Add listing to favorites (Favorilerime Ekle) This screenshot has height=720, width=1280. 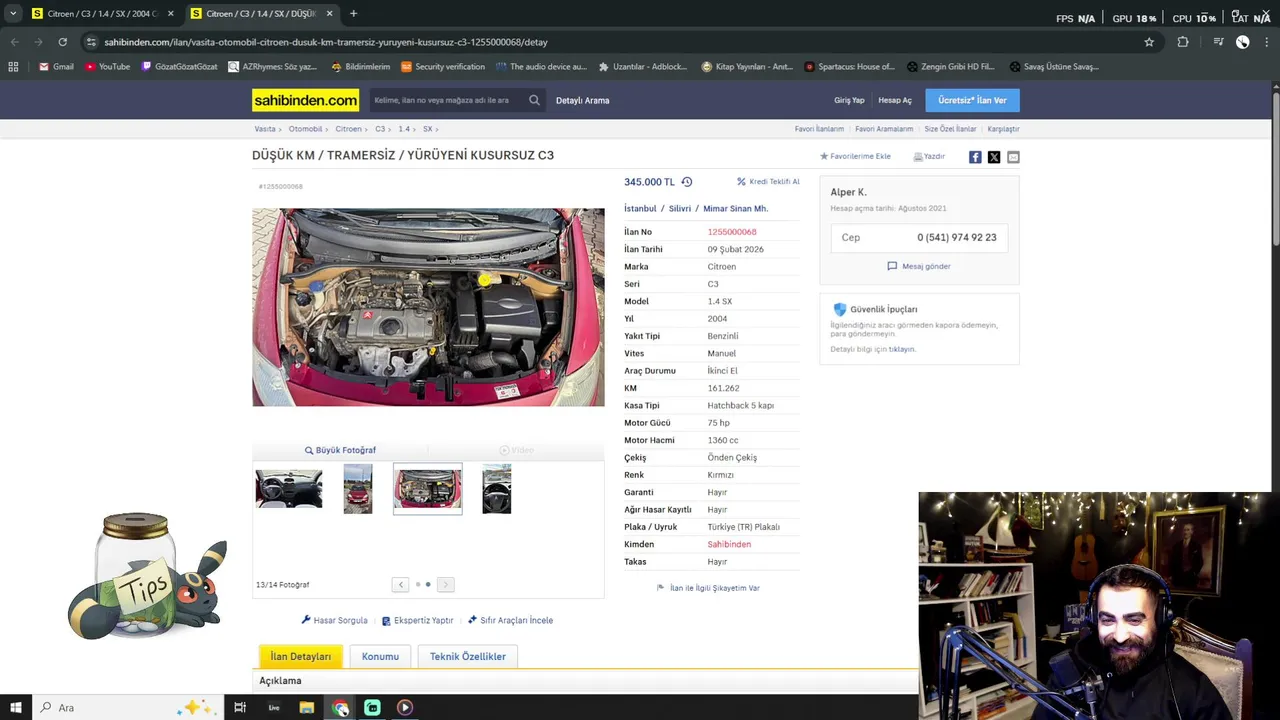(855, 156)
